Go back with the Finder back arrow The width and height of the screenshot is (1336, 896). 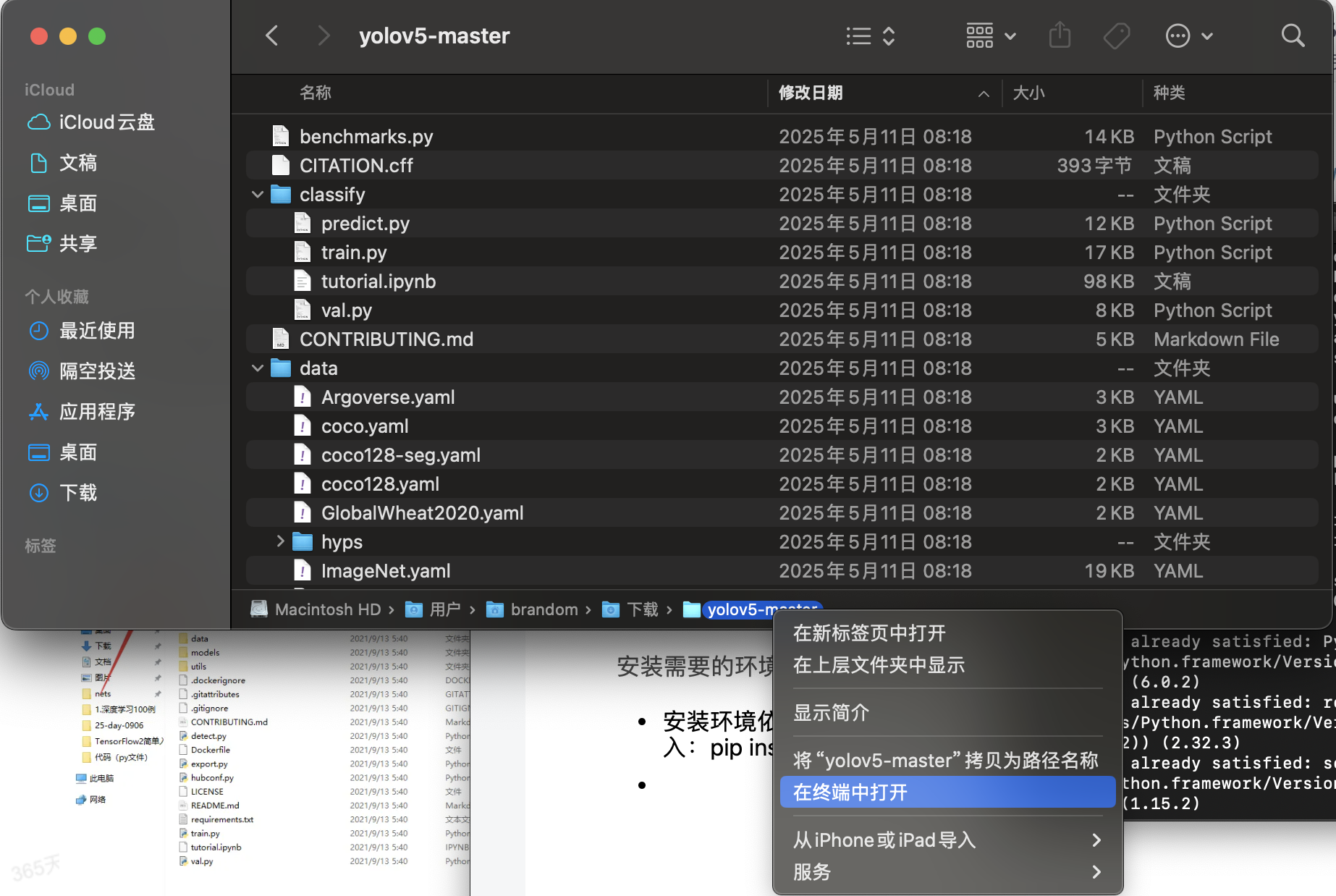[272, 35]
